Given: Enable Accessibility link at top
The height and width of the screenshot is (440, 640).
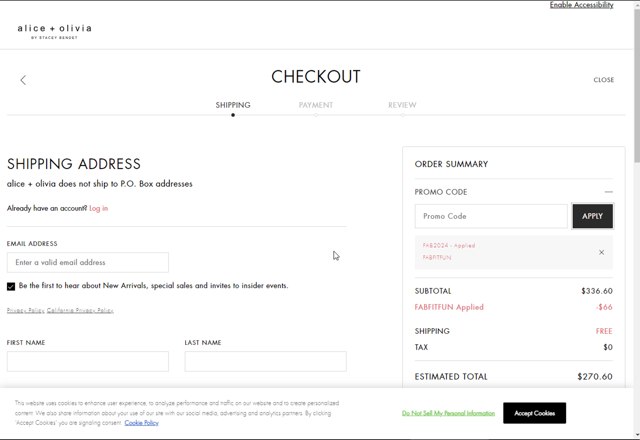Looking at the screenshot, I should click(x=581, y=5).
